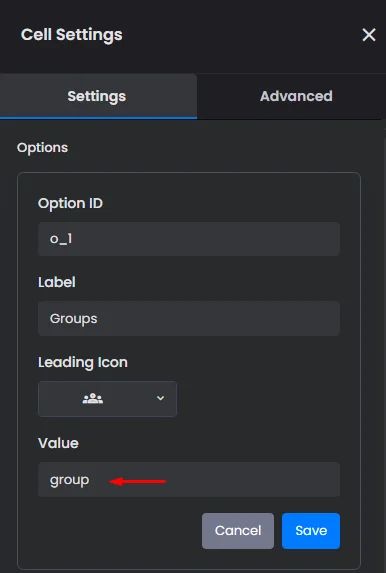Click the Value field containing group
Viewport: 386px width, 573px height.
(x=189, y=479)
